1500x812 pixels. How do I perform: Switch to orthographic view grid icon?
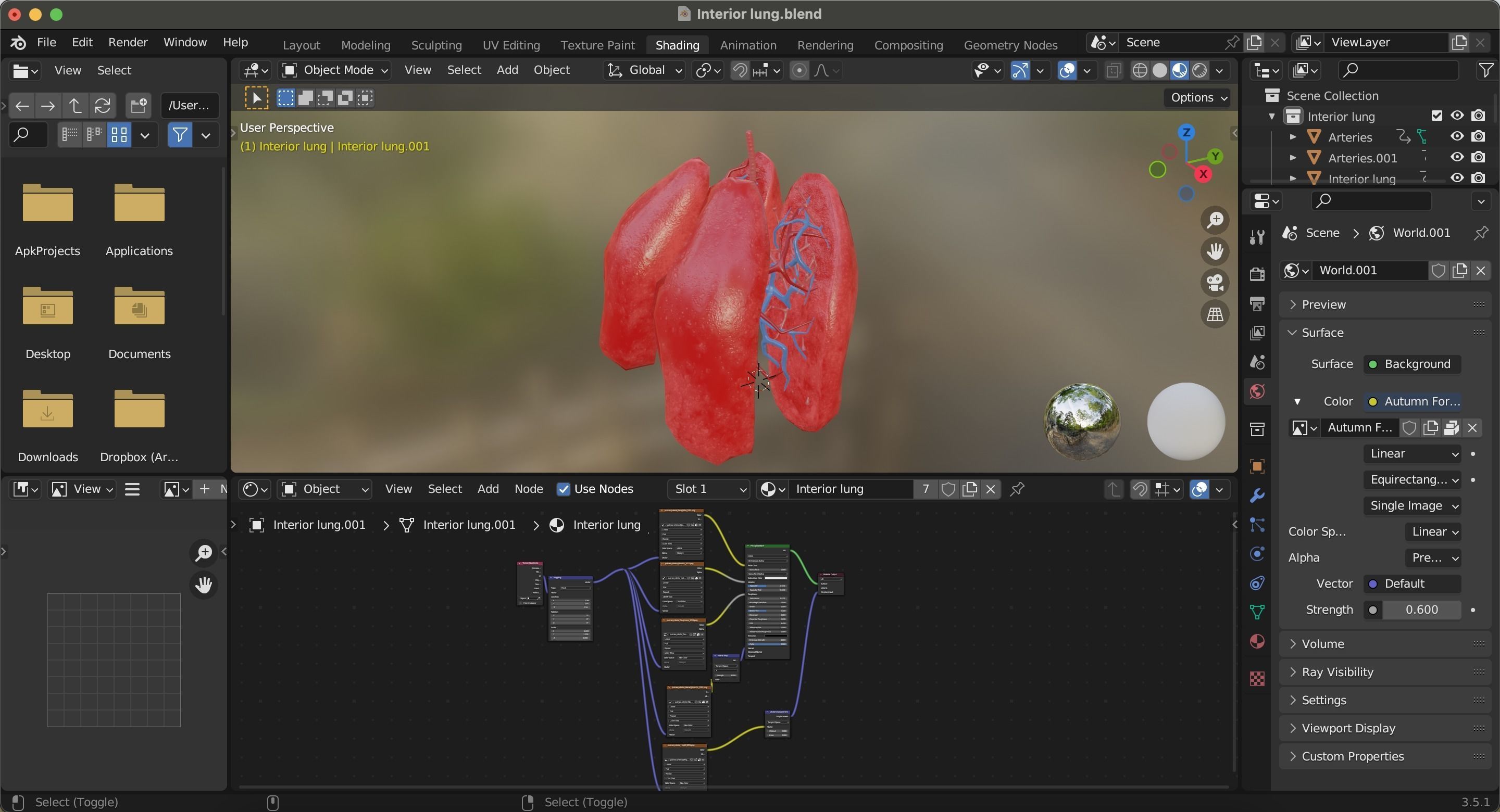(1215, 314)
